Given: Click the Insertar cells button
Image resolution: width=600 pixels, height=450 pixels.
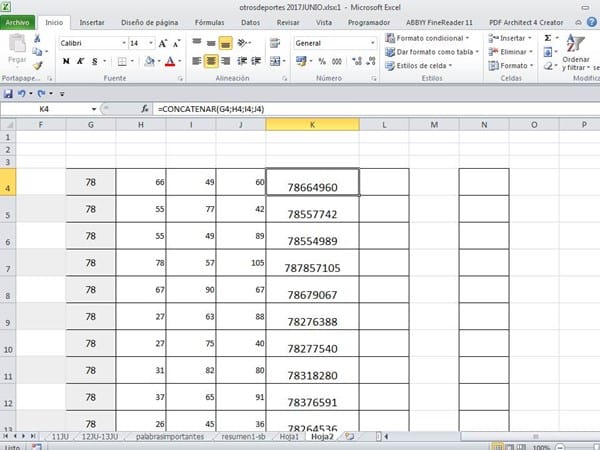Looking at the screenshot, I should 510,38.
